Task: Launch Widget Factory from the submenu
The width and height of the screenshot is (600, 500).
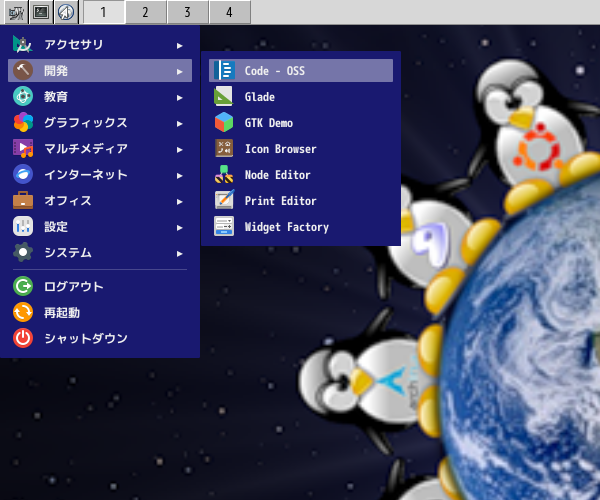Action: point(301,226)
